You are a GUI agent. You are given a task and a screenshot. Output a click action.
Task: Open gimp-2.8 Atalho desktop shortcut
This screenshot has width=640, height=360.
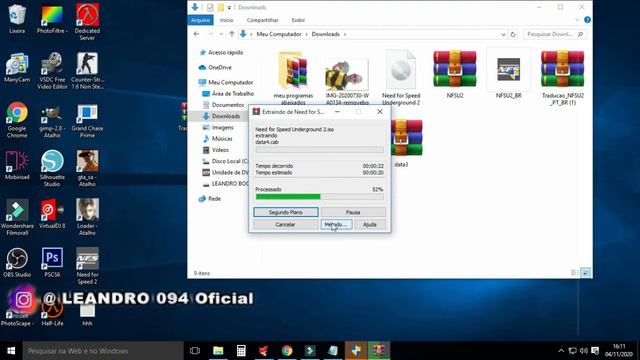pyautogui.click(x=52, y=120)
